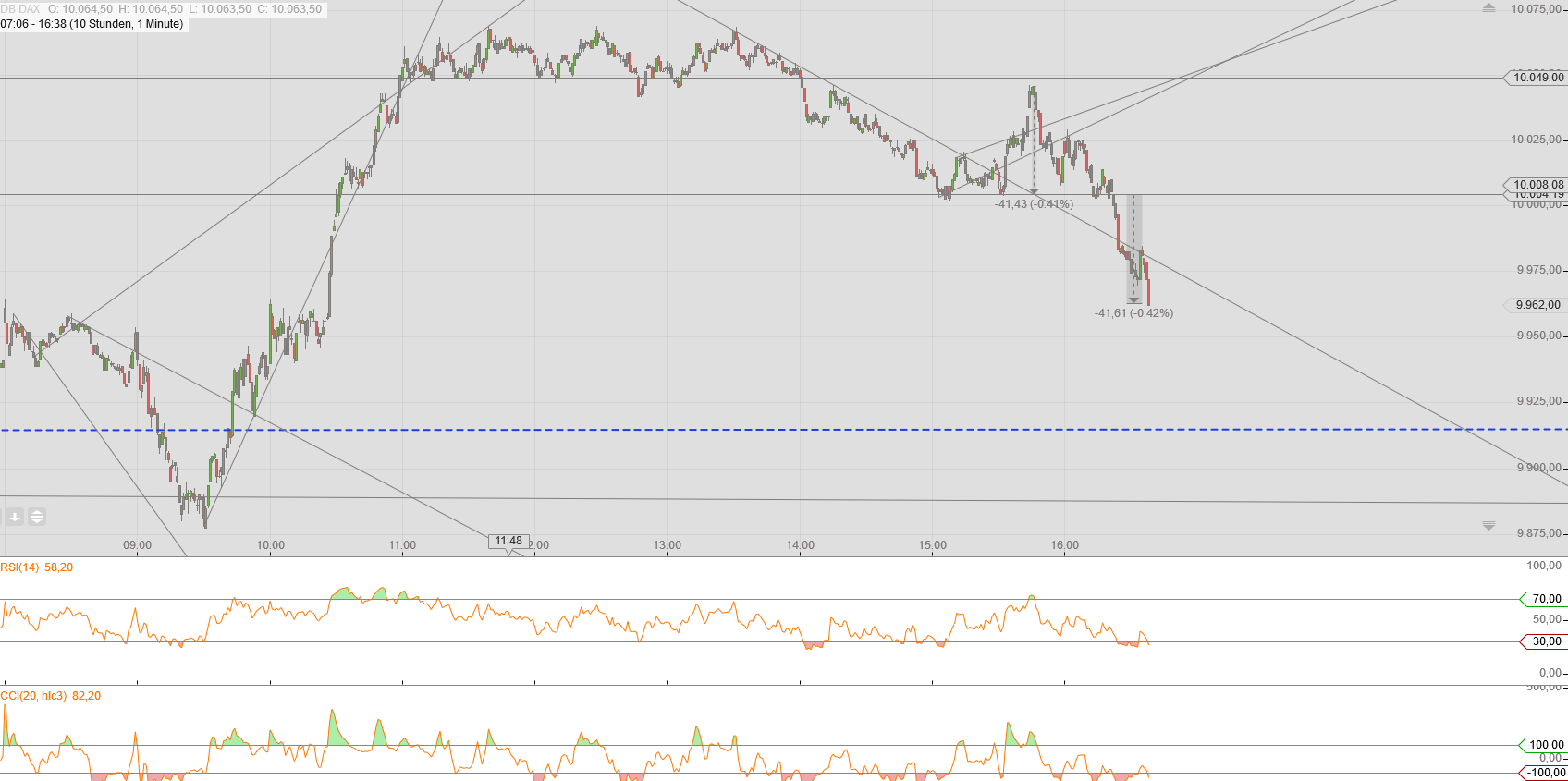Click the CCI -100,00 threshold label
The height and width of the screenshot is (781, 1568).
[1545, 773]
